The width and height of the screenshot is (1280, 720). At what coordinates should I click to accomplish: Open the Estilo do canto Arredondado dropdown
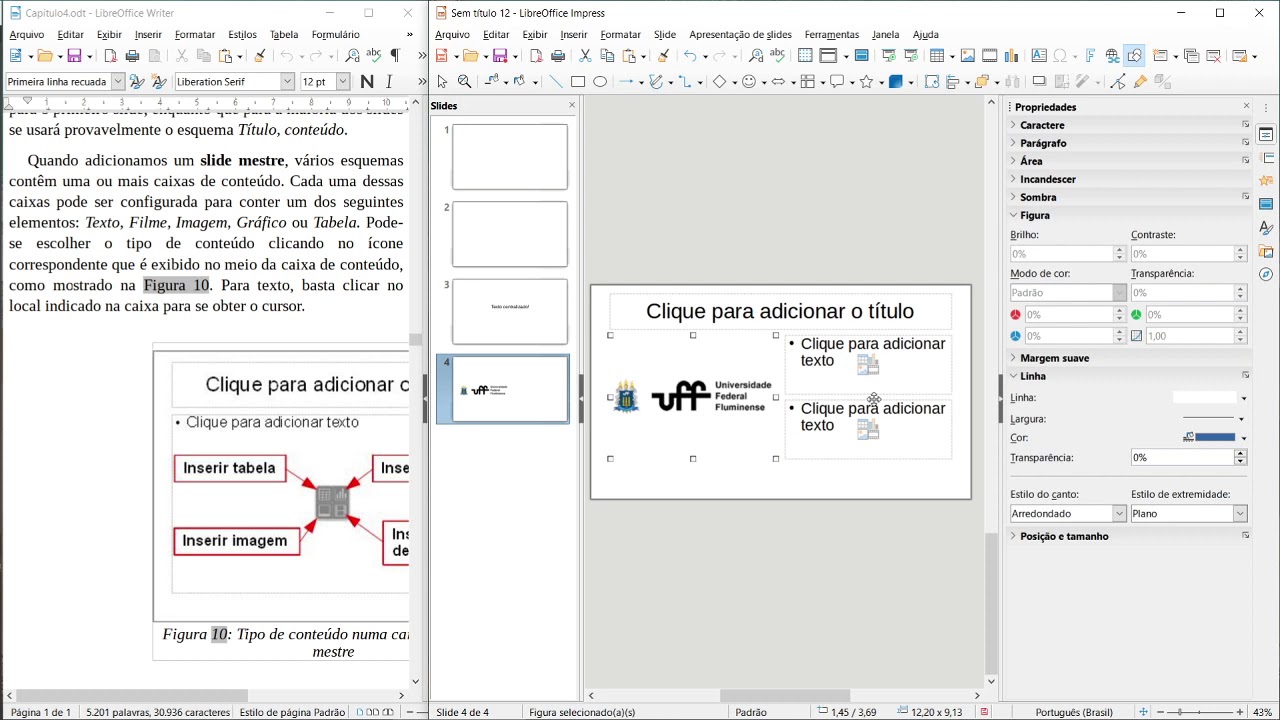[1119, 514]
